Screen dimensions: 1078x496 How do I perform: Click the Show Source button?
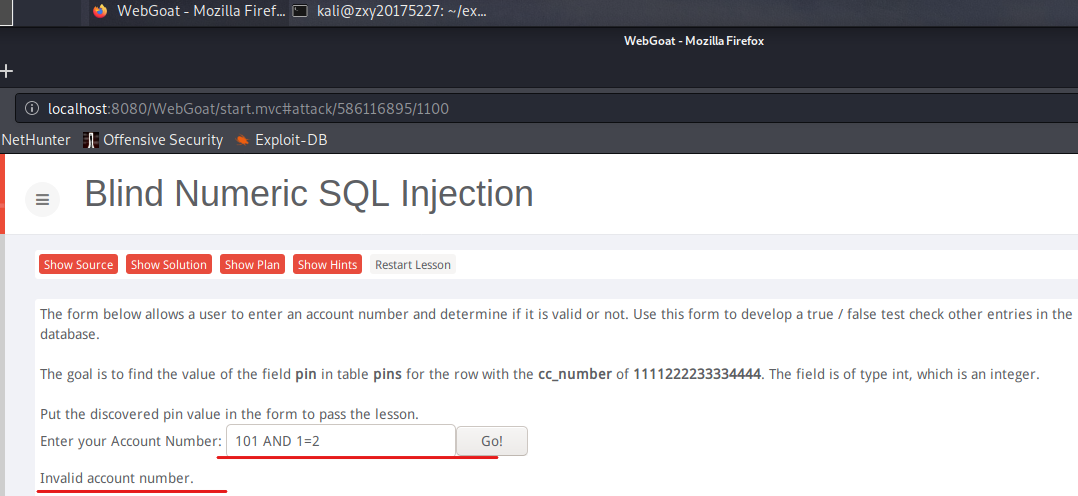pyautogui.click(x=78, y=265)
